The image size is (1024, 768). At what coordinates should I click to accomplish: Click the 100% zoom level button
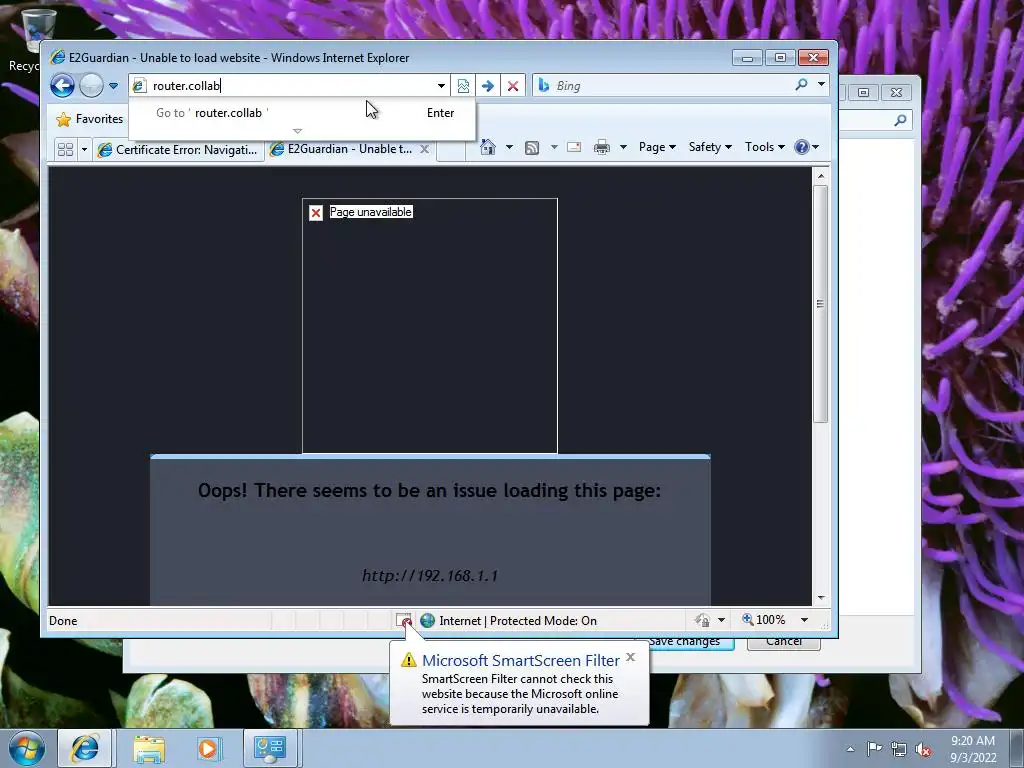[763, 620]
